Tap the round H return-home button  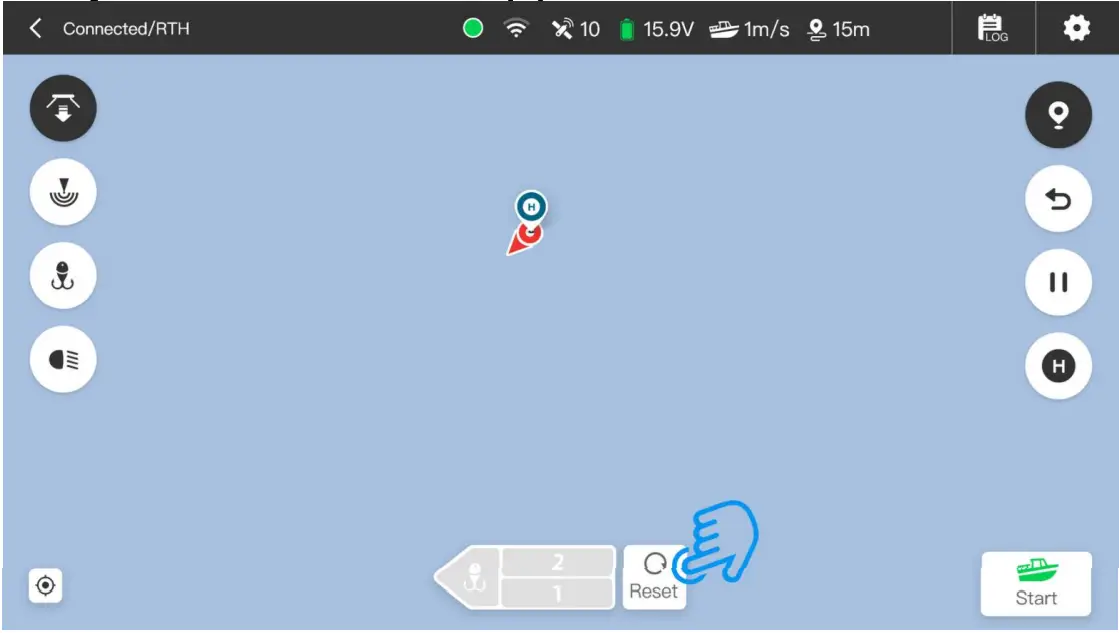tap(1058, 365)
